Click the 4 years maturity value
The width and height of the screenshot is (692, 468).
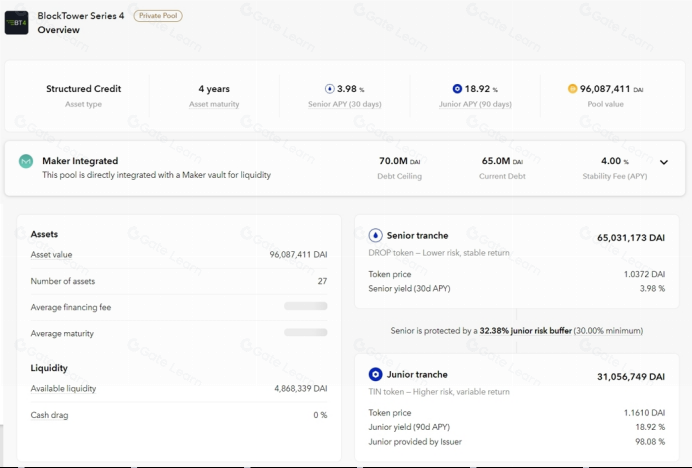click(214, 89)
